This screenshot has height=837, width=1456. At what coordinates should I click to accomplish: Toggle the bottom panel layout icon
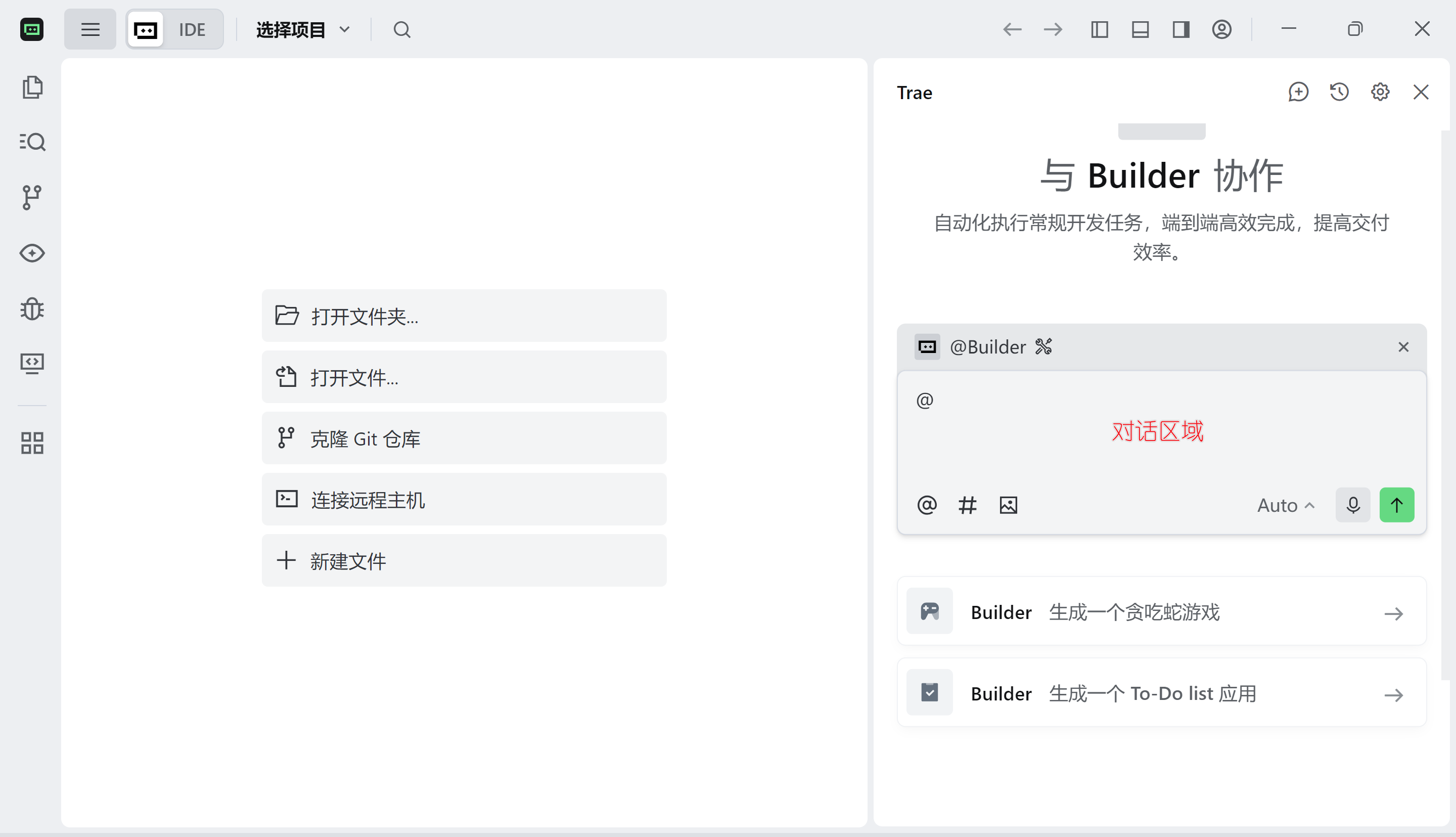pos(1140,29)
